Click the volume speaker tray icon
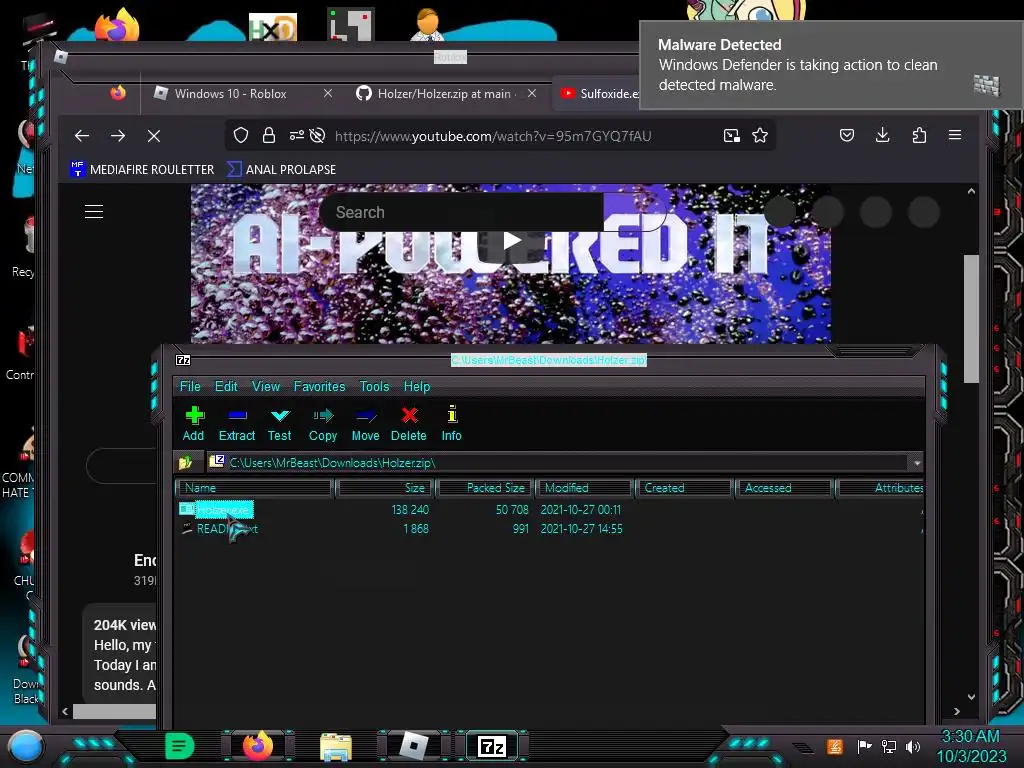Screen dimensions: 1024x768 click(913, 746)
